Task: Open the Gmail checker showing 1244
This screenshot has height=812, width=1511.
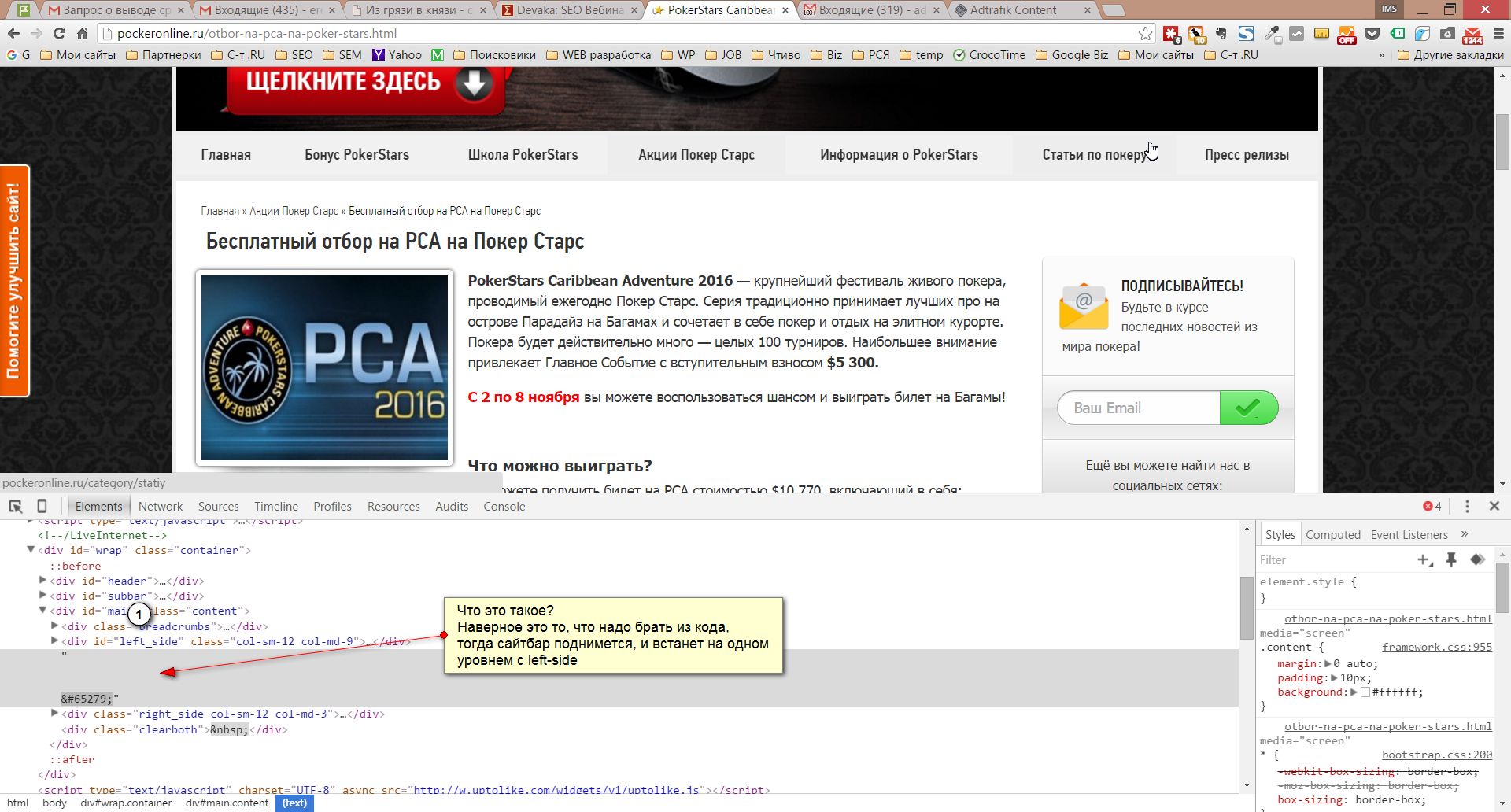Action: pos(1472,35)
